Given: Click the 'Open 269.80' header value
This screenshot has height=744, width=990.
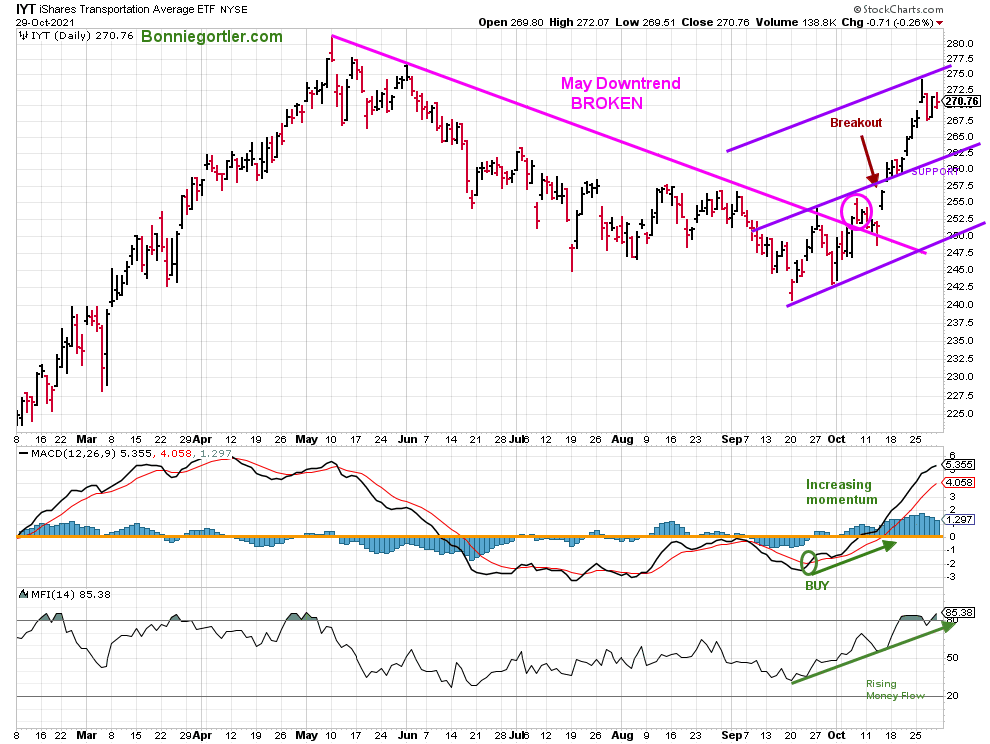Looking at the screenshot, I should pos(511,22).
